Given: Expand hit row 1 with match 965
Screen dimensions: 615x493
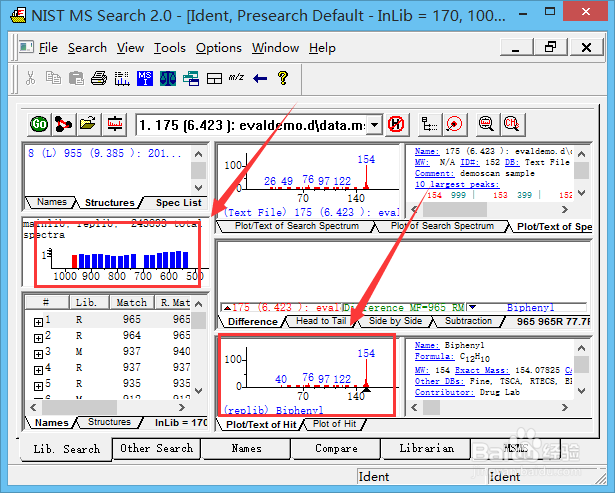Looking at the screenshot, I should coord(38,322).
